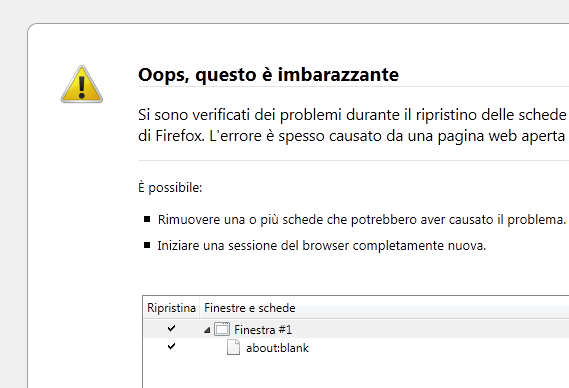The image size is (569, 388).
Task: Click the bullet square before Rimuovere
Action: click(x=147, y=219)
